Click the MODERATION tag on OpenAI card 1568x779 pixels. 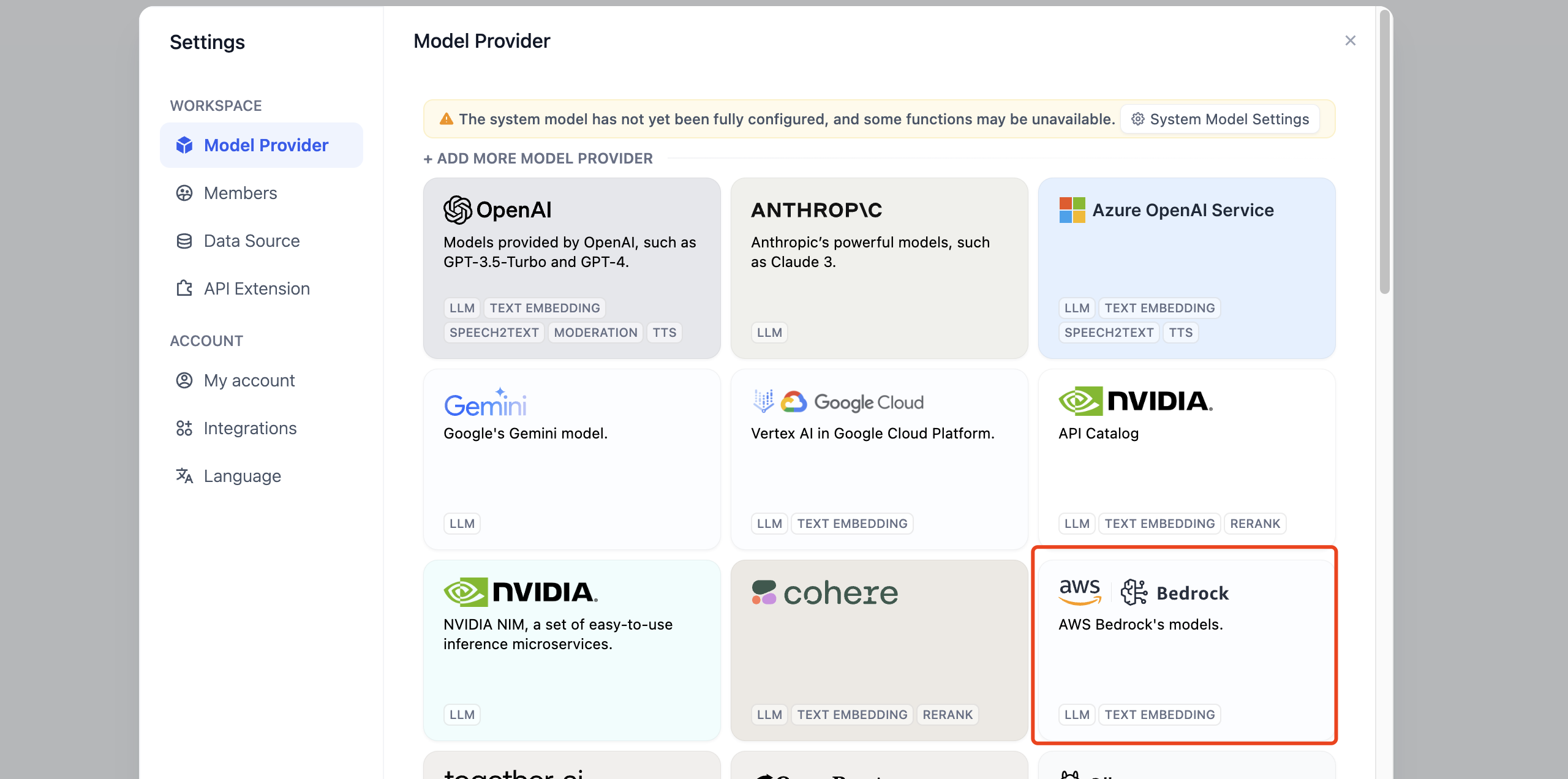click(x=595, y=333)
